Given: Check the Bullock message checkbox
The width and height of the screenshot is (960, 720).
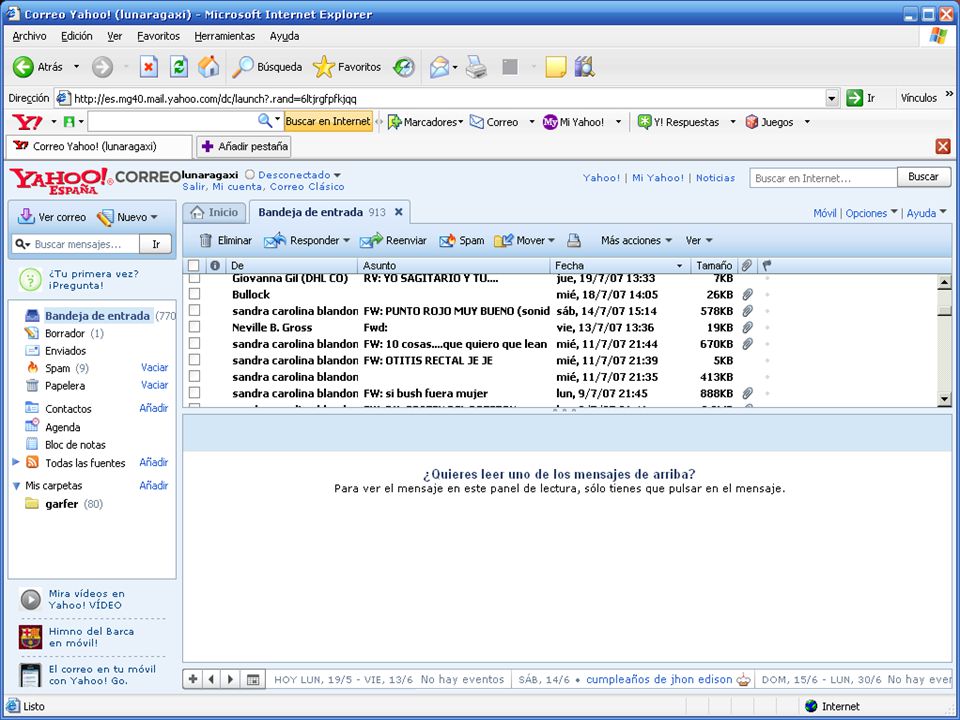Looking at the screenshot, I should pos(195,294).
